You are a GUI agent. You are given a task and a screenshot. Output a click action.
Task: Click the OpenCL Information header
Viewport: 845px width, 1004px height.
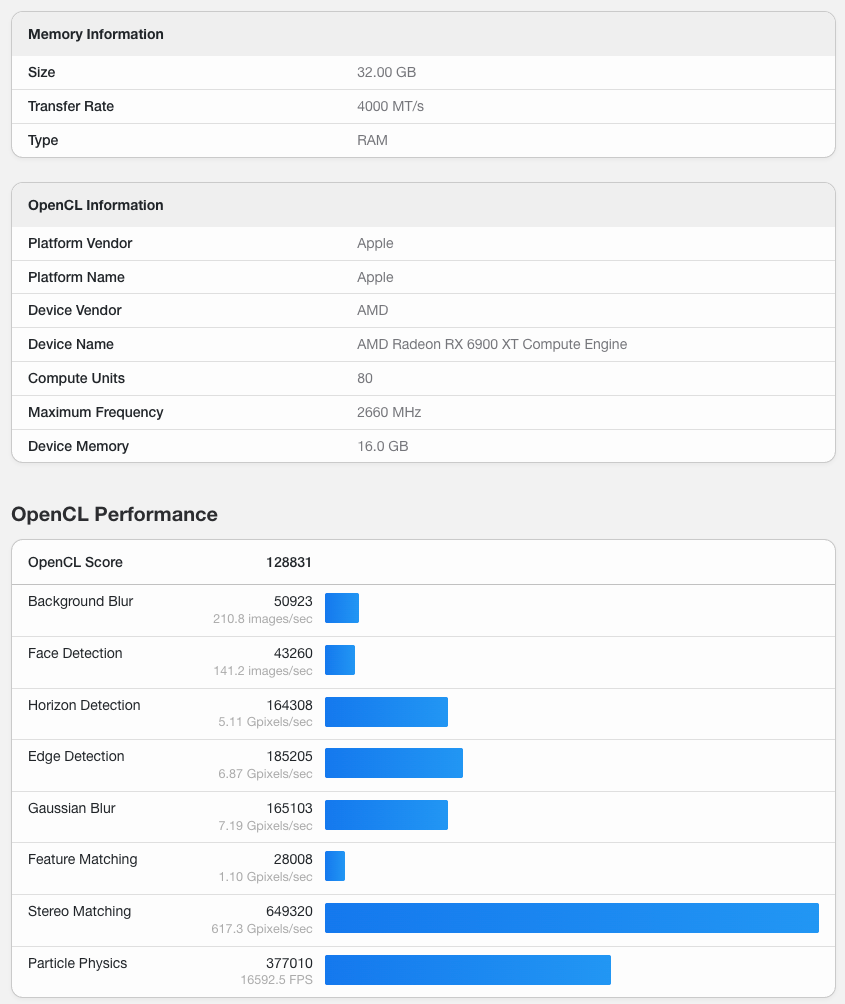[x=96, y=205]
